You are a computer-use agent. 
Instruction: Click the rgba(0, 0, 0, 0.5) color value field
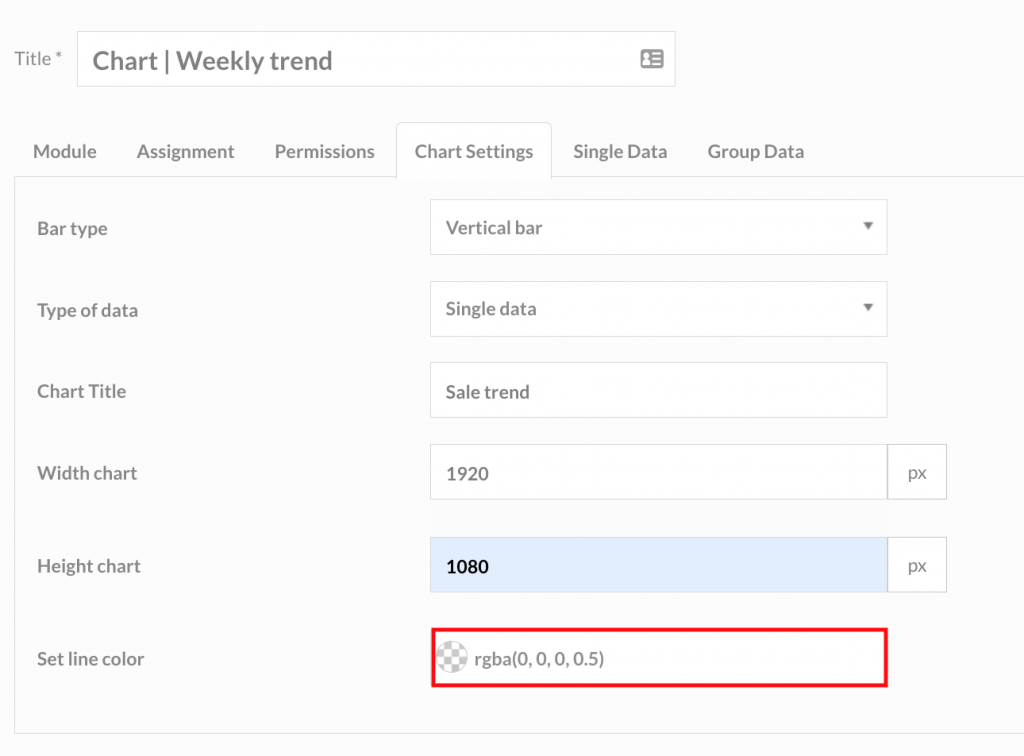pyautogui.click(x=659, y=657)
